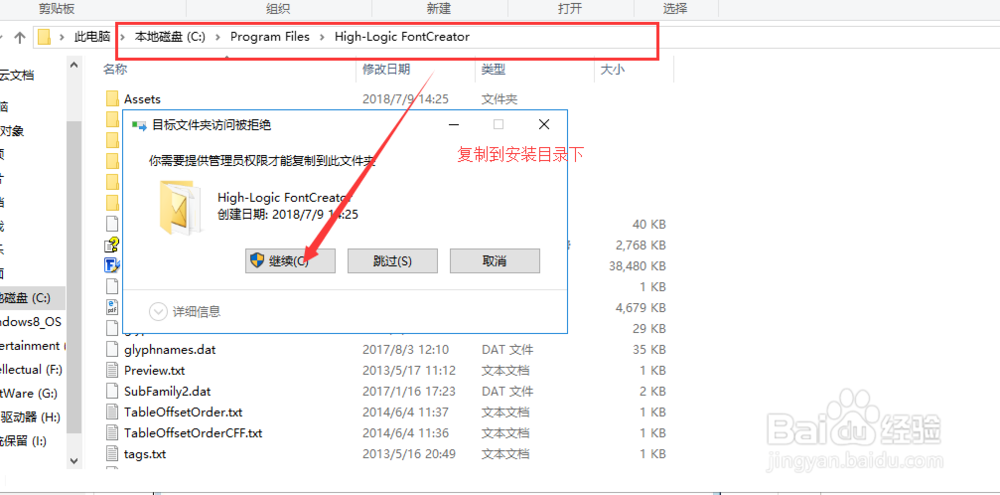Click the 2018/7/9 14:25 date of Assets
1000x495 pixels.
pos(406,99)
